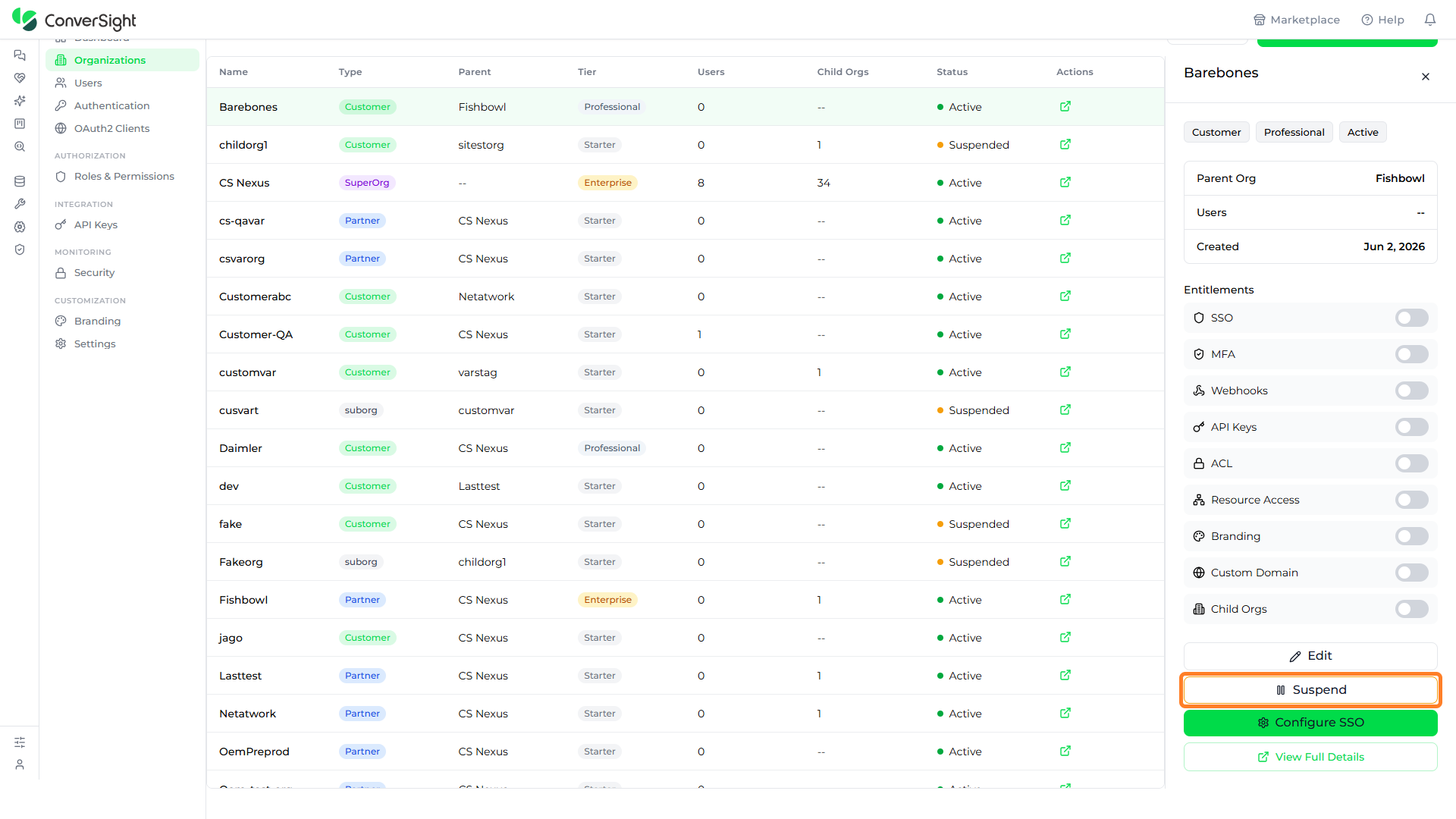Click the sparkle AI icon in left rail
The width and height of the screenshot is (1456, 819).
click(20, 101)
